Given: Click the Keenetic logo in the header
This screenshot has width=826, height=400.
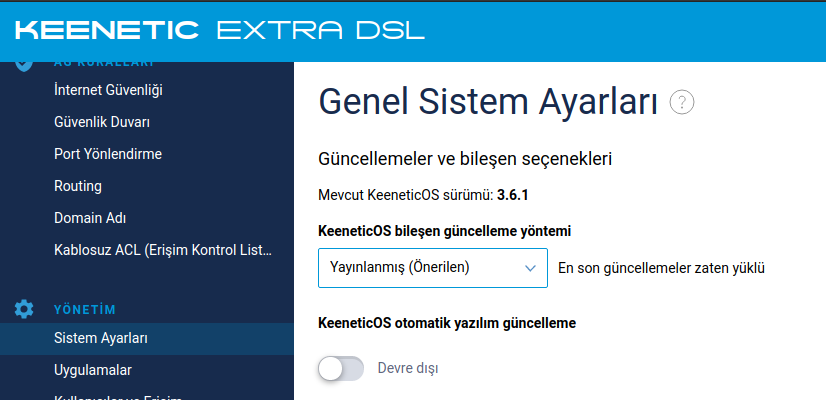Looking at the screenshot, I should [x=107, y=31].
